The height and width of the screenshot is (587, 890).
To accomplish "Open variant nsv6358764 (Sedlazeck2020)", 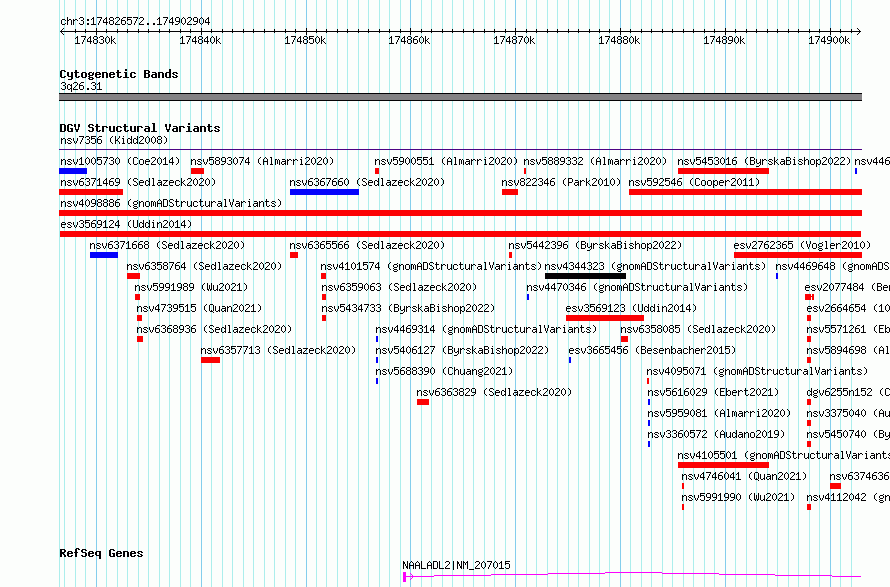I will pos(204,266).
